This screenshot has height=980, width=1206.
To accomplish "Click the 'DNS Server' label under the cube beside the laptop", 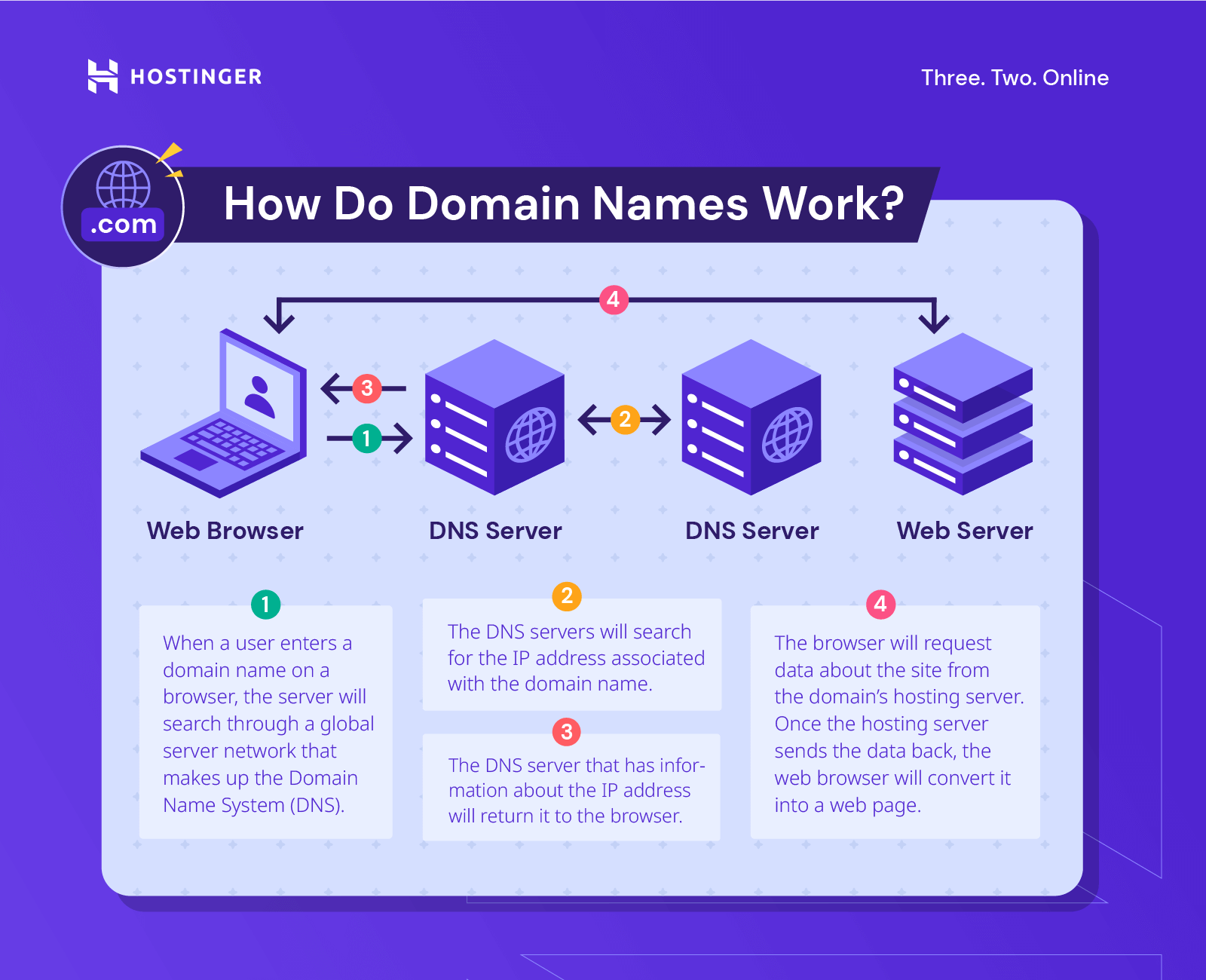I will (x=495, y=531).
